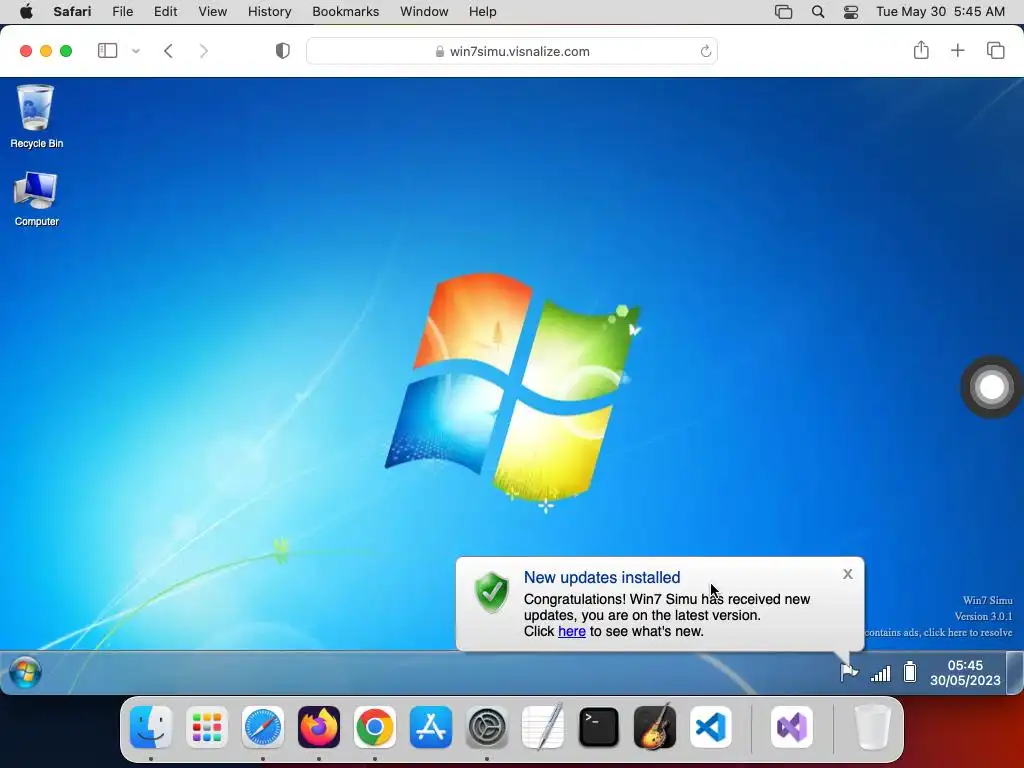The width and height of the screenshot is (1024, 768).
Task: Toggle the Safari sidebar button
Action: point(107,51)
